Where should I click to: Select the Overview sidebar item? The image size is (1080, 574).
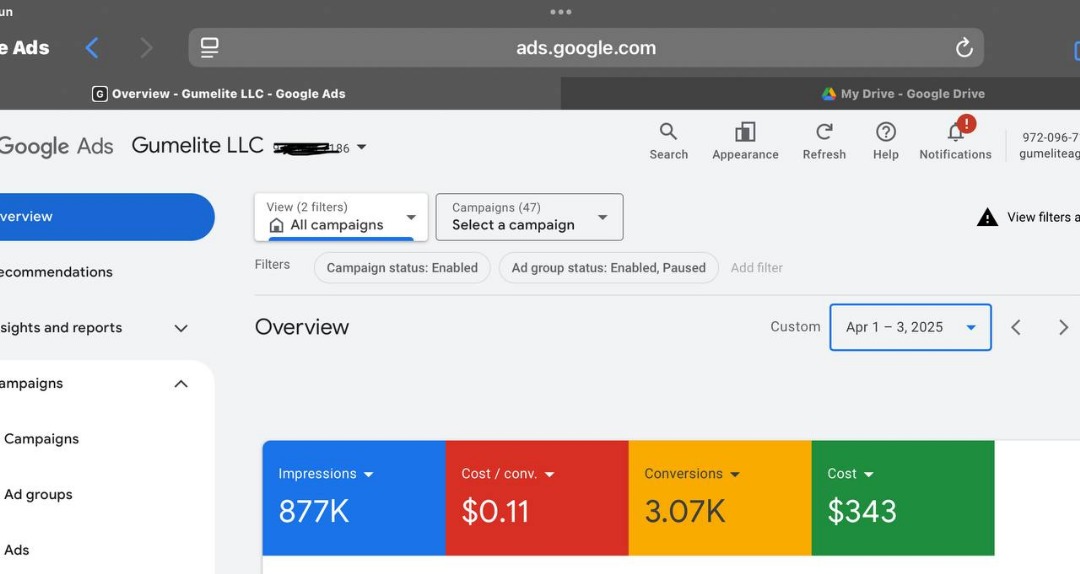tap(106, 216)
